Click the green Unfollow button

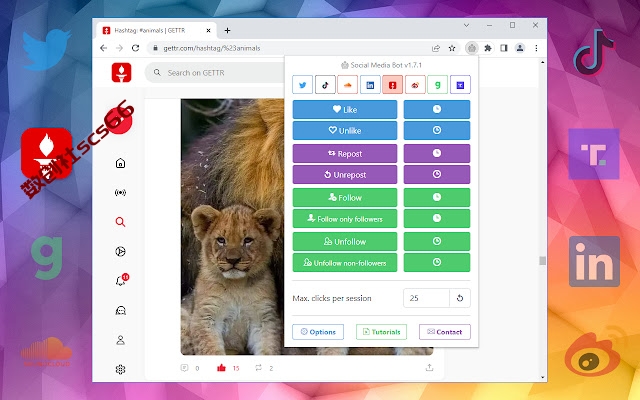[344, 242]
